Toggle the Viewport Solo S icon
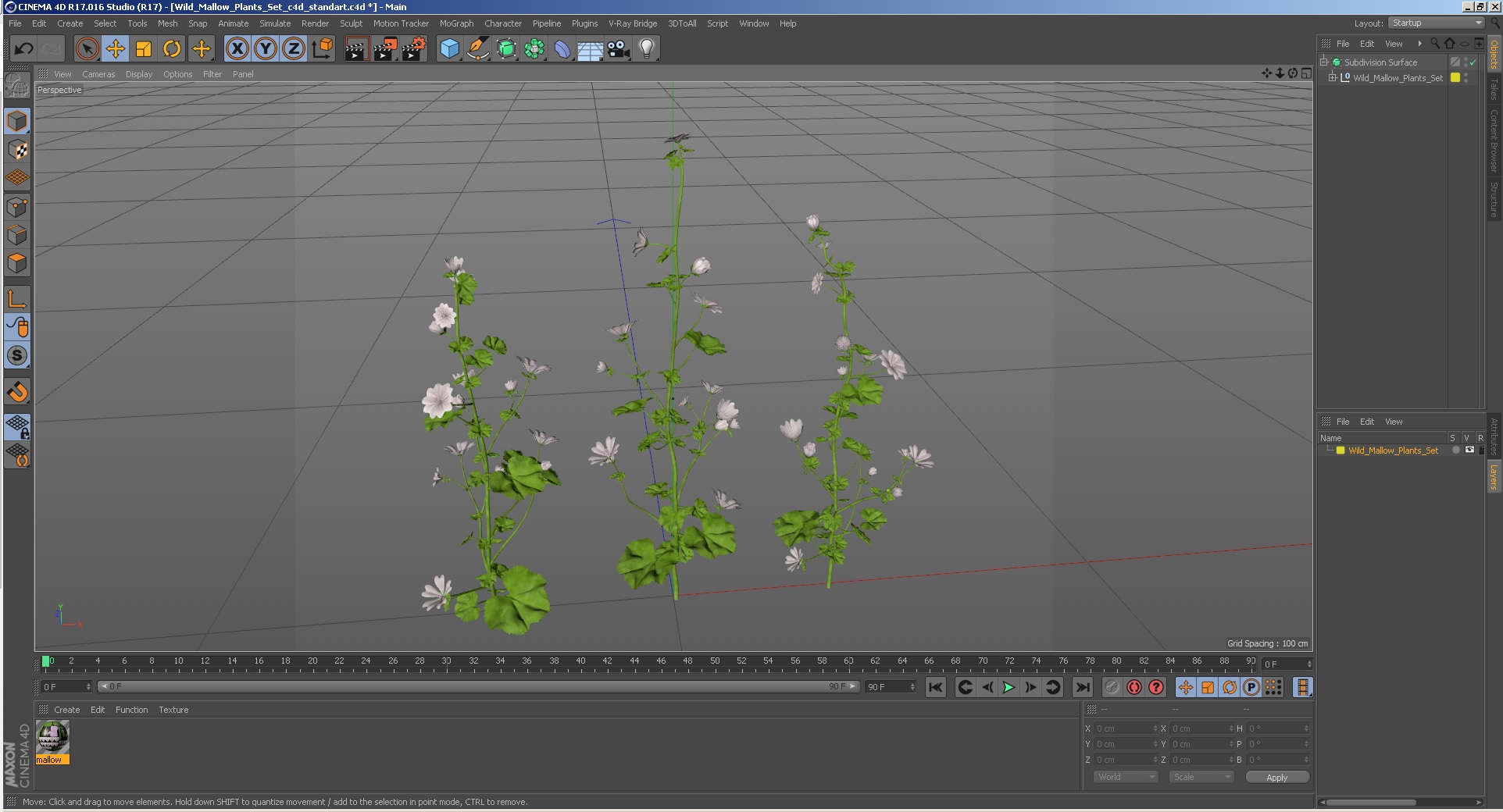The width and height of the screenshot is (1503, 812). (17, 356)
